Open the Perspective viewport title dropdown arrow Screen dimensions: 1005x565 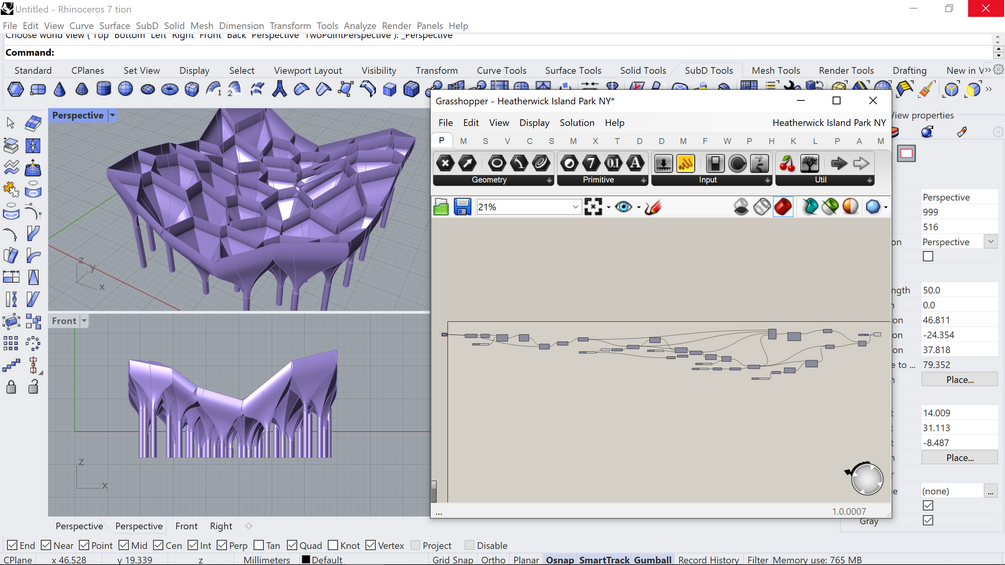112,116
